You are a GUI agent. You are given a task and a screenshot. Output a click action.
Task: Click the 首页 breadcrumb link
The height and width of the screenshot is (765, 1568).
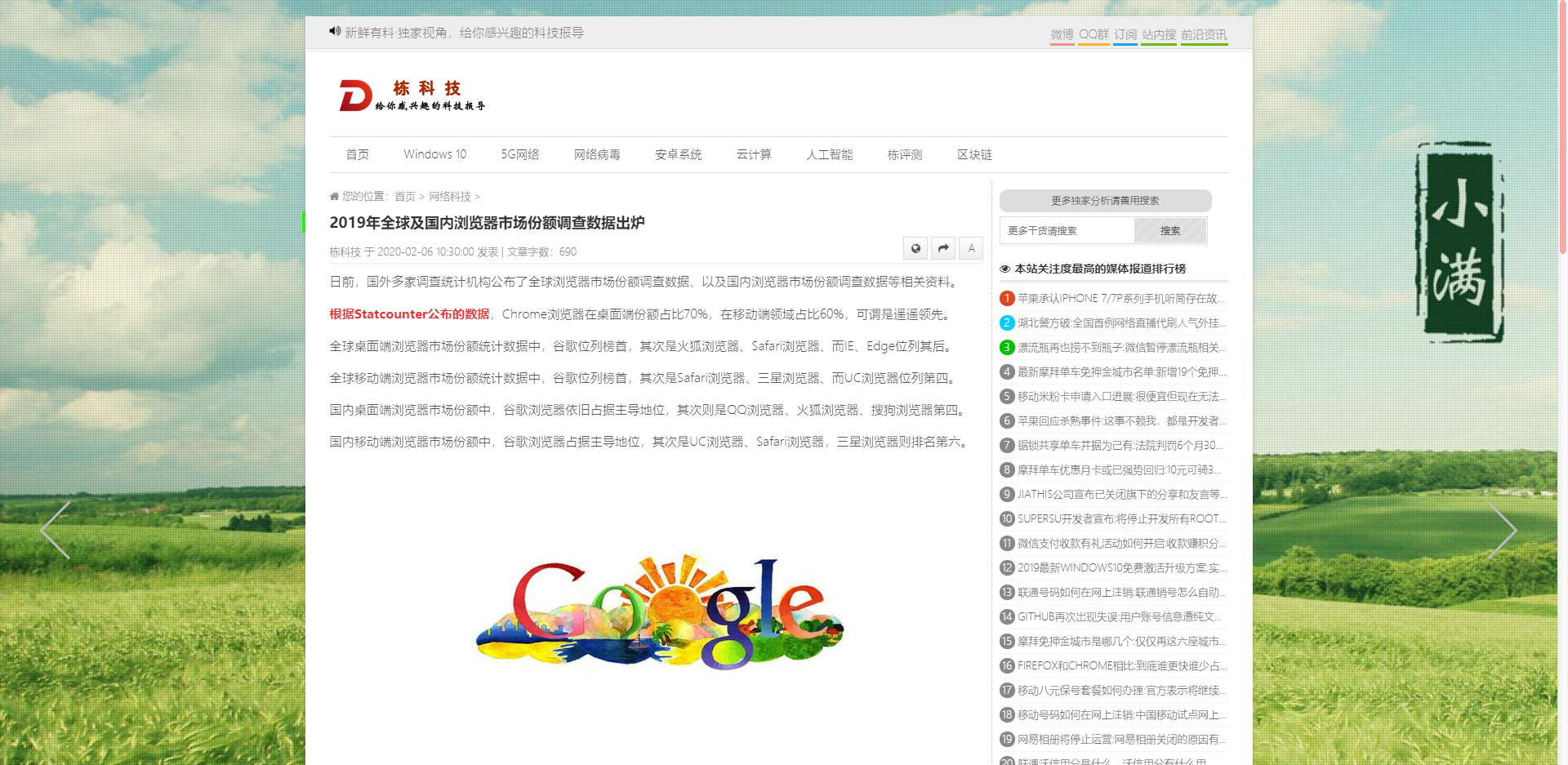click(405, 197)
